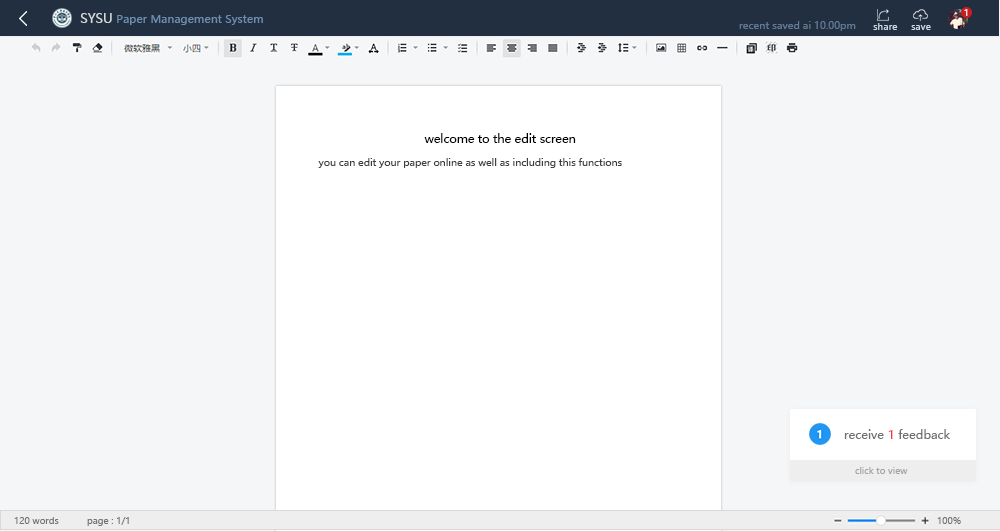1000x531 pixels.
Task: Insert a numbered list
Action: point(402,48)
